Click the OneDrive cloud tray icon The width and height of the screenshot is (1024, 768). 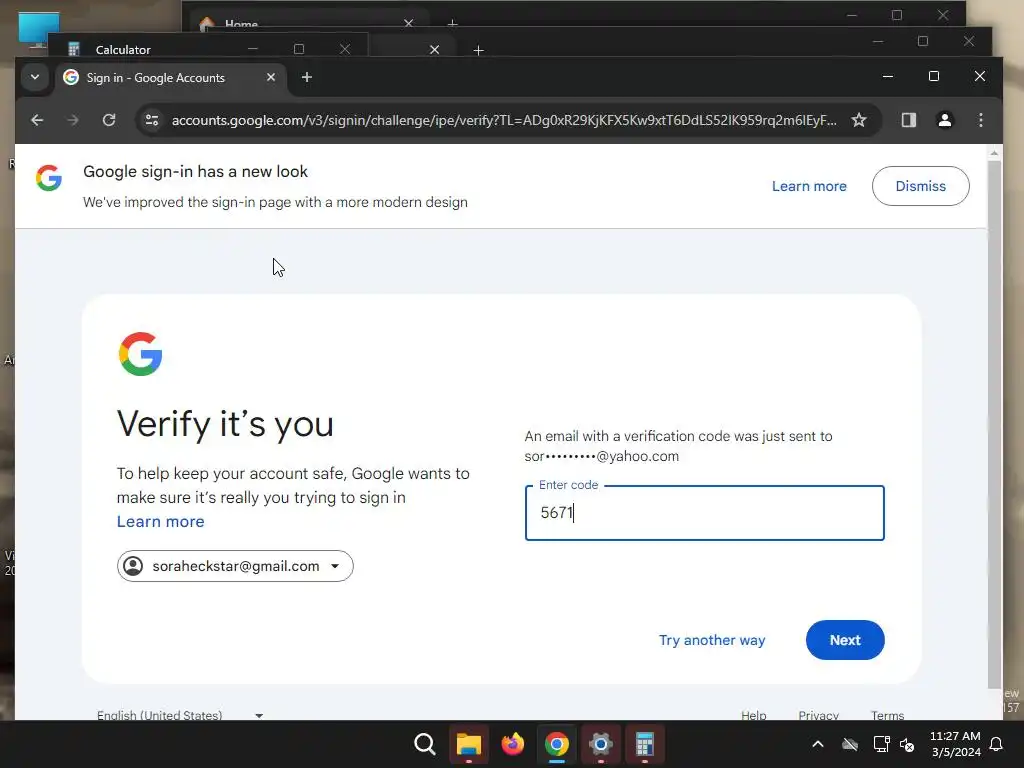(850, 744)
